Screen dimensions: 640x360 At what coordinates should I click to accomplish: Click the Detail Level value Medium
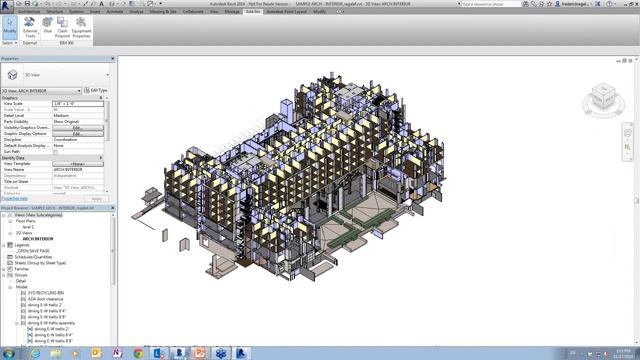point(78,116)
